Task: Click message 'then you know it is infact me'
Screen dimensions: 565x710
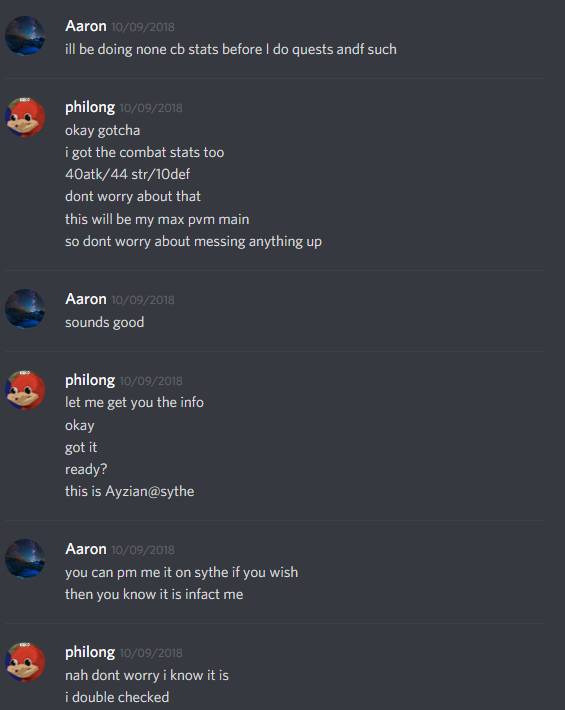Action: tap(154, 595)
